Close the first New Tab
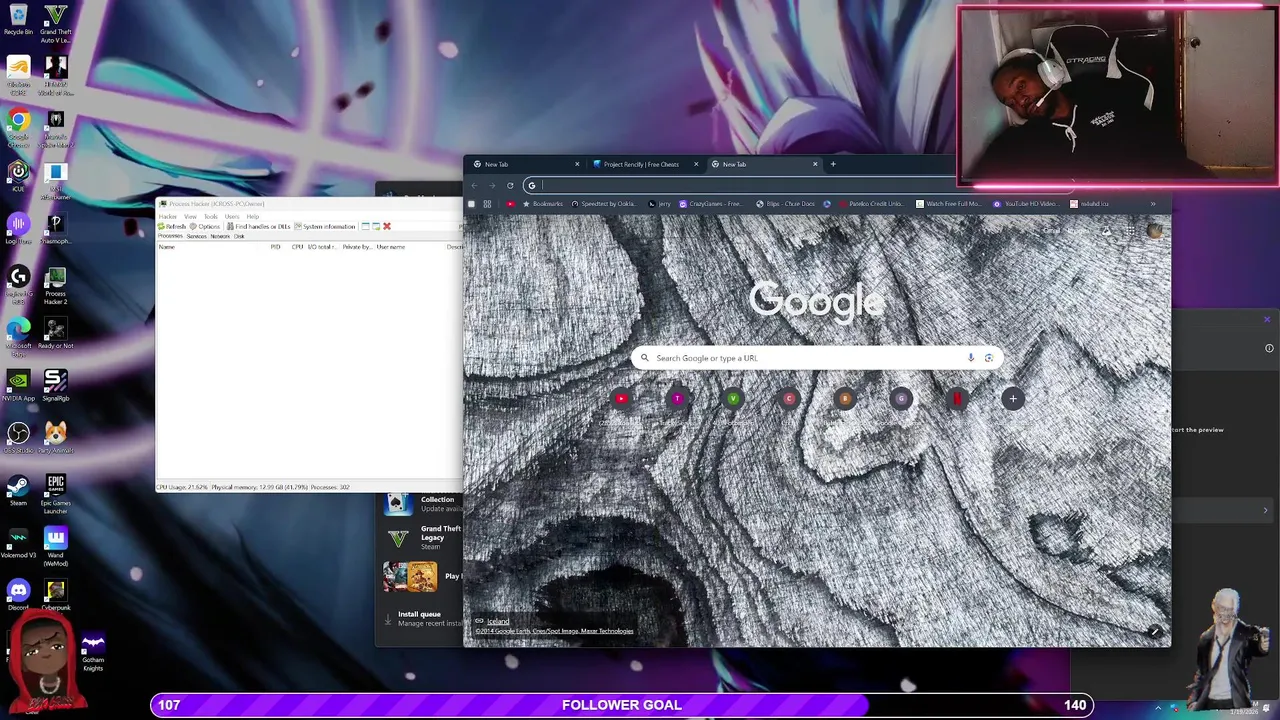Screen dimensions: 1280x720 [577, 164]
